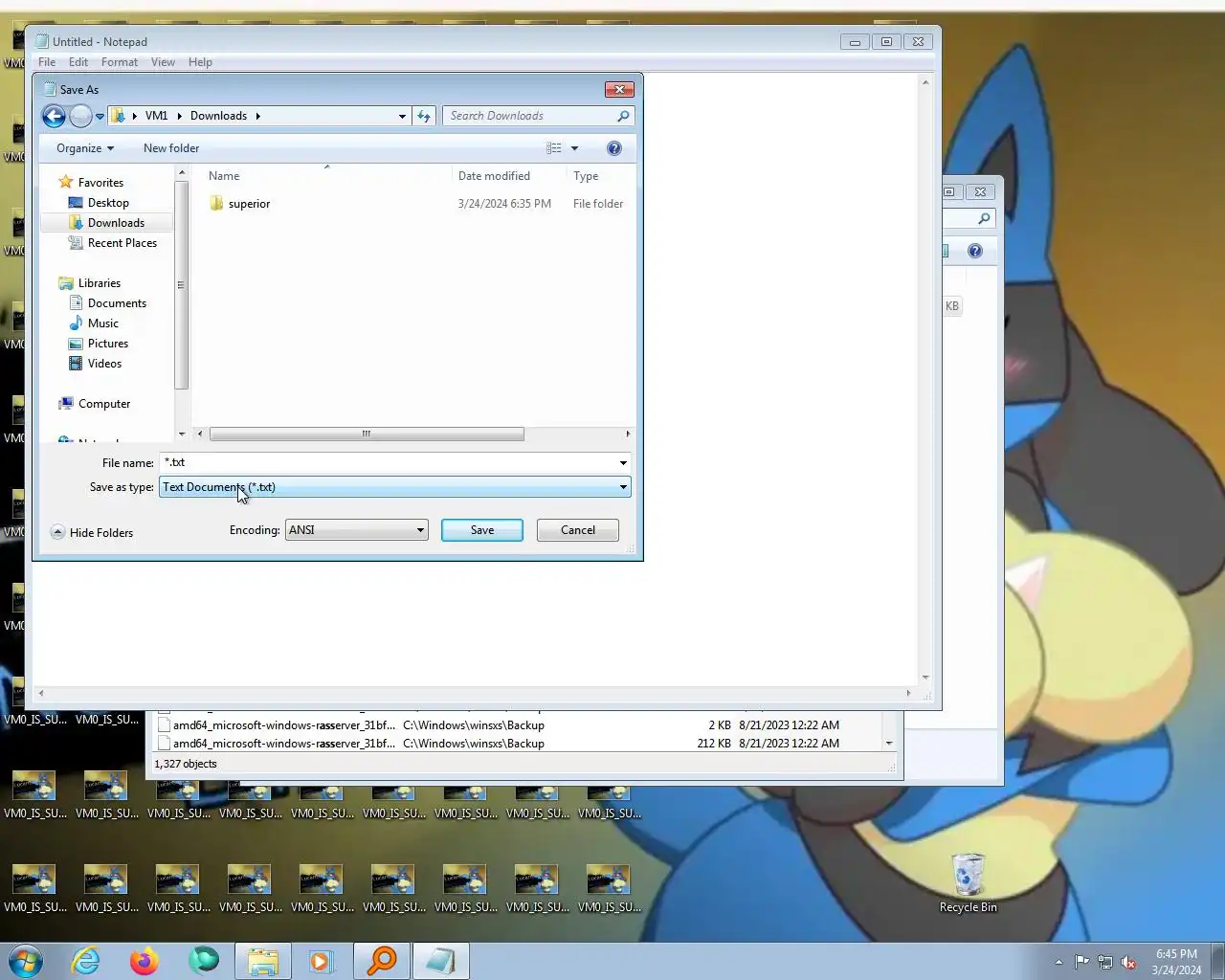Click the folder icon in the address bar
This screenshot has width=1225, height=980.
tap(118, 116)
